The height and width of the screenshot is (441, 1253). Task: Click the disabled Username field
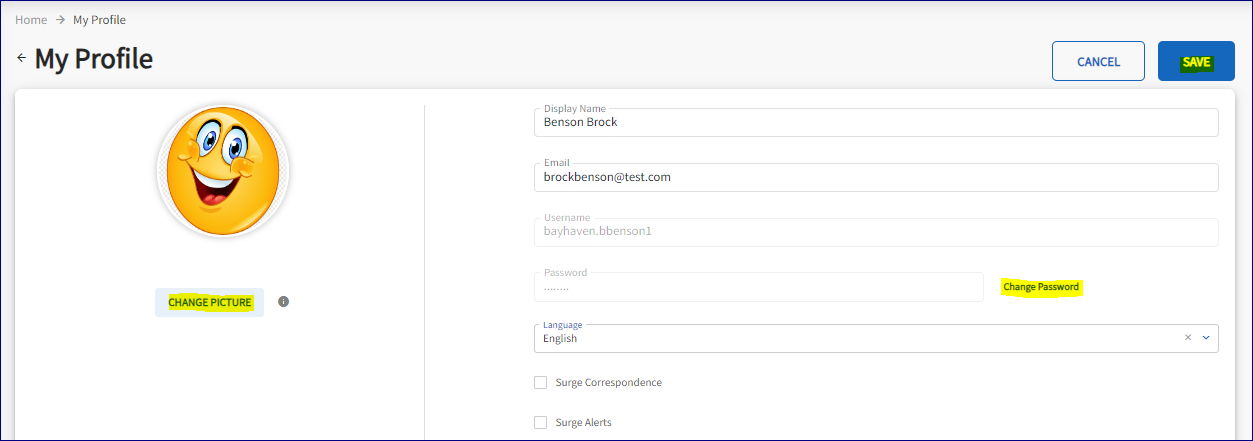875,232
